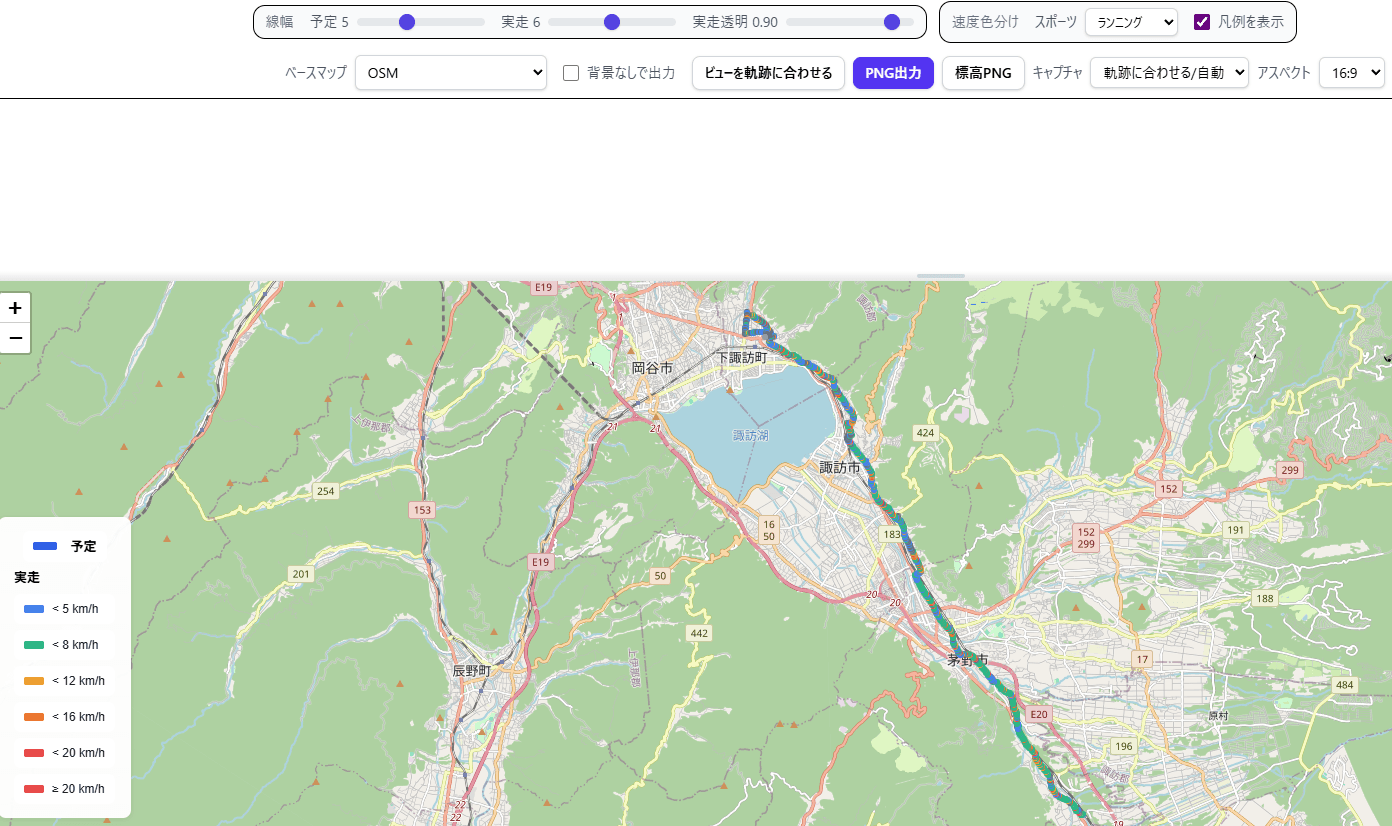Click the route 201 road shield
Viewport: 1392px width, 826px height.
[300, 574]
